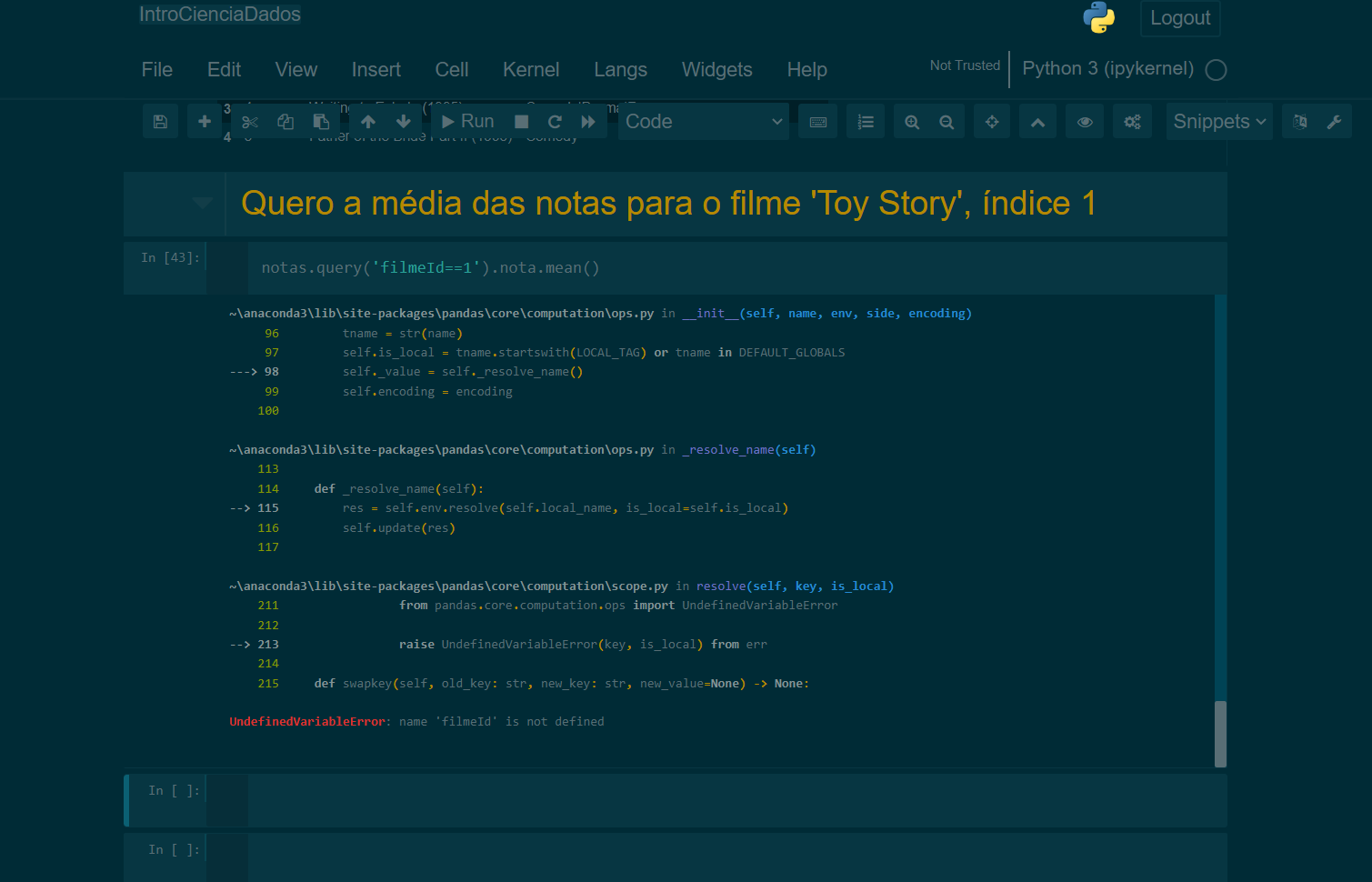Save the notebook with the floppy icon

click(x=160, y=122)
